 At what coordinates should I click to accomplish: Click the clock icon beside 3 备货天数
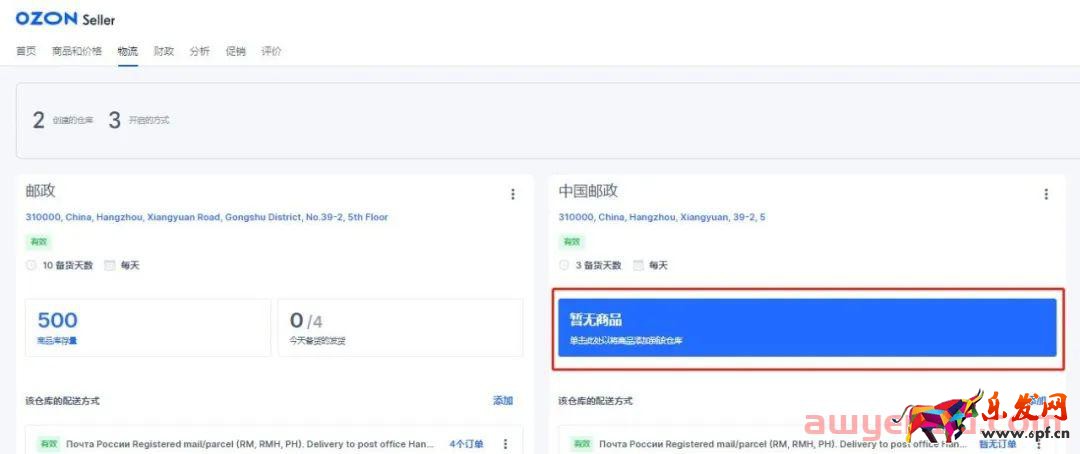coord(564,265)
